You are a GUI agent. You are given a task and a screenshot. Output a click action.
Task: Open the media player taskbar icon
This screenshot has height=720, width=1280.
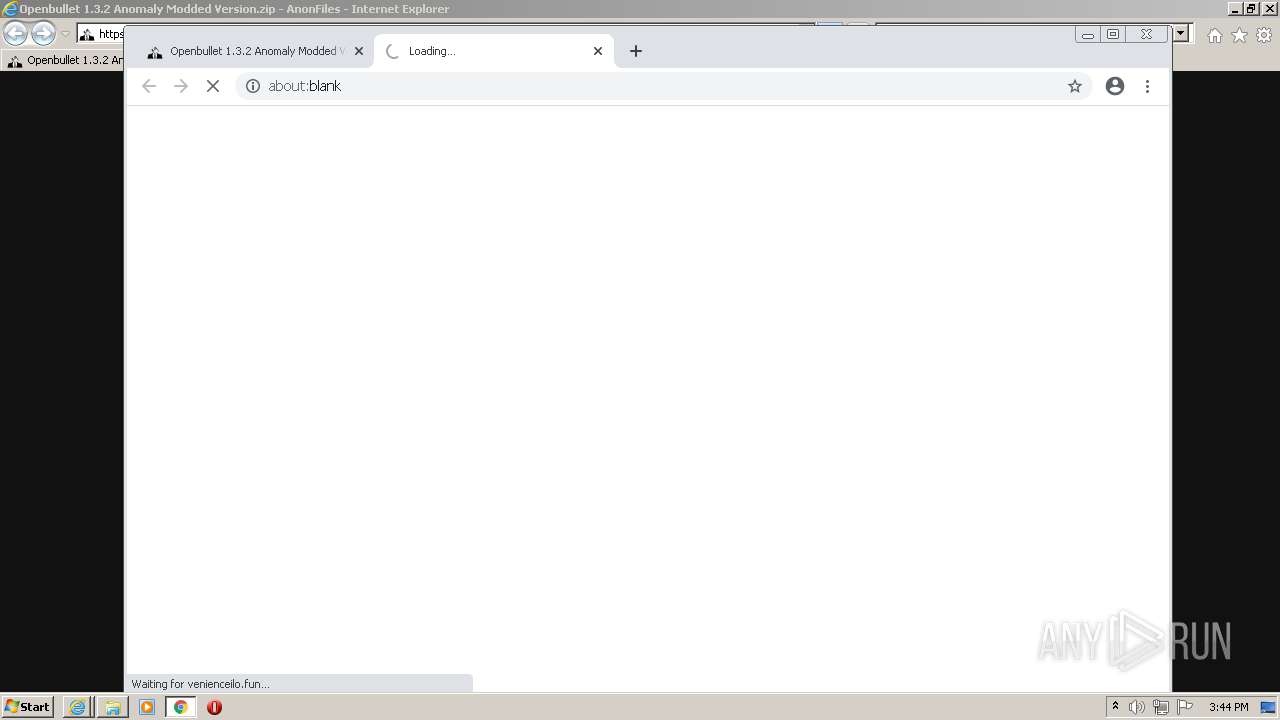pos(147,707)
